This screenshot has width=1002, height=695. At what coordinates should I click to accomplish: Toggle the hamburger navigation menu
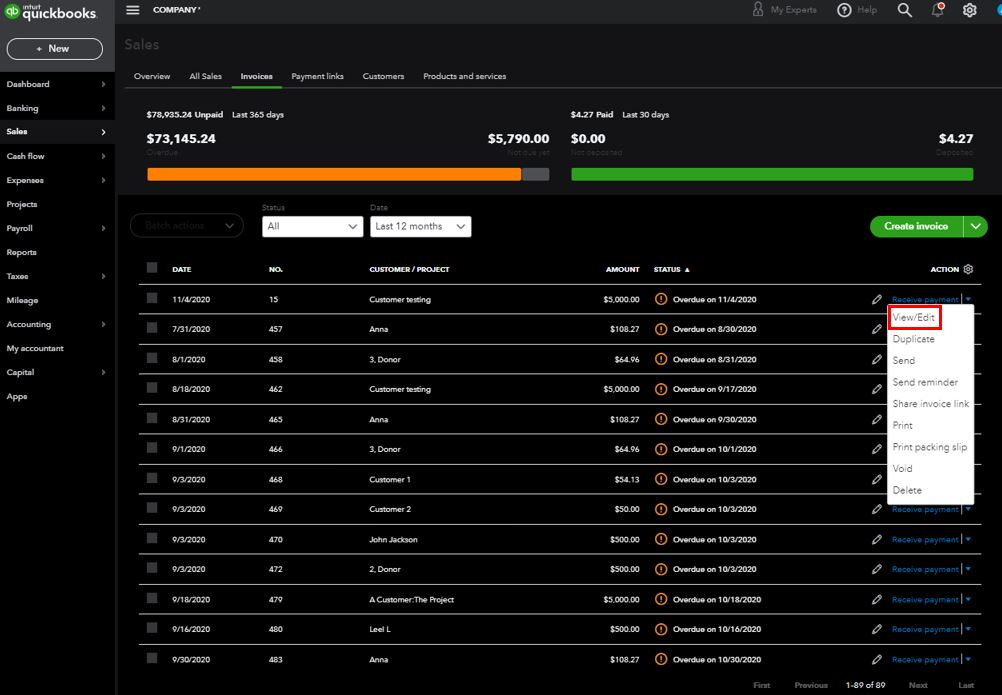click(x=133, y=10)
